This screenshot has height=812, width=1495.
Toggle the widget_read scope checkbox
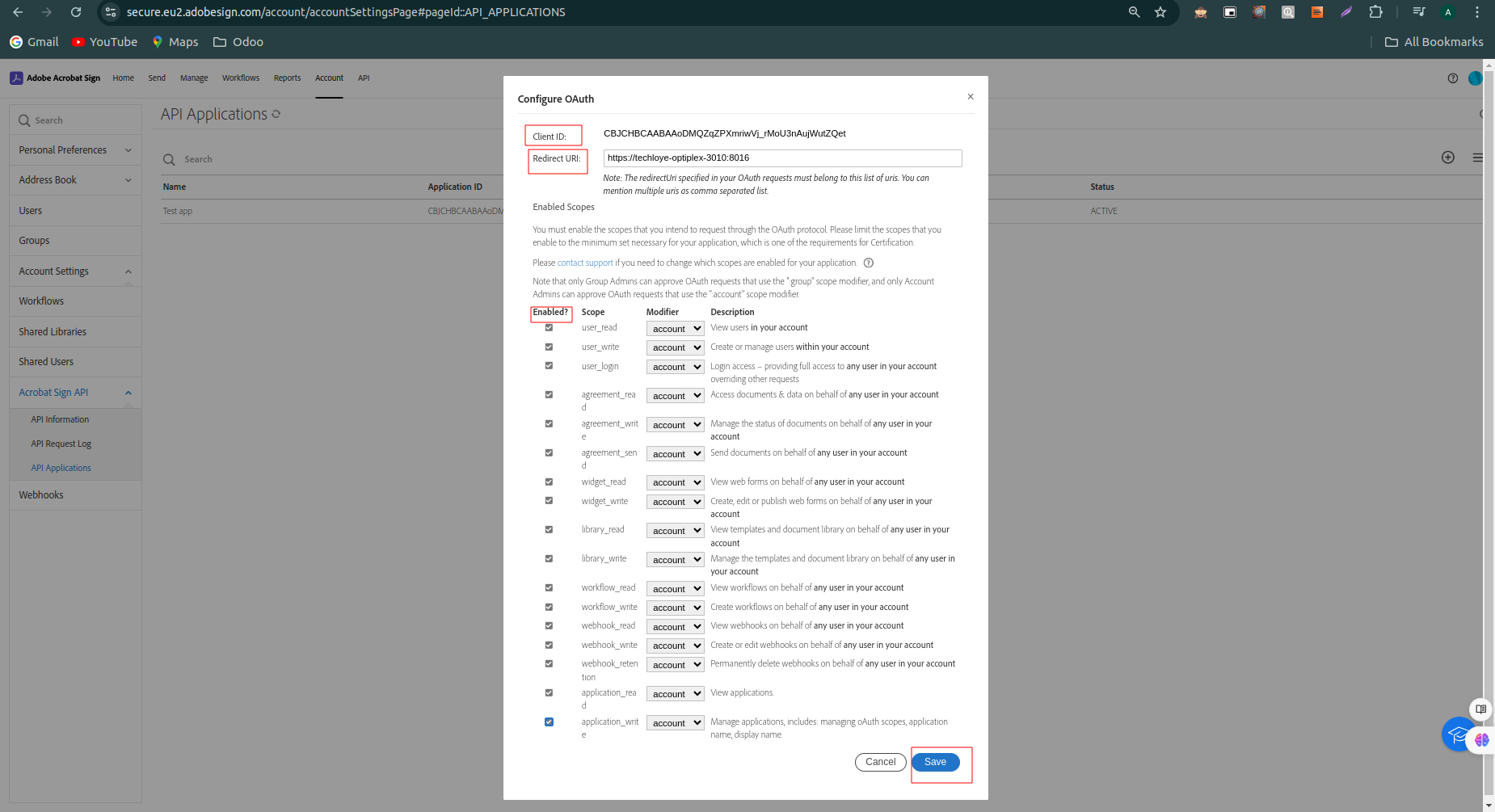pyautogui.click(x=549, y=482)
